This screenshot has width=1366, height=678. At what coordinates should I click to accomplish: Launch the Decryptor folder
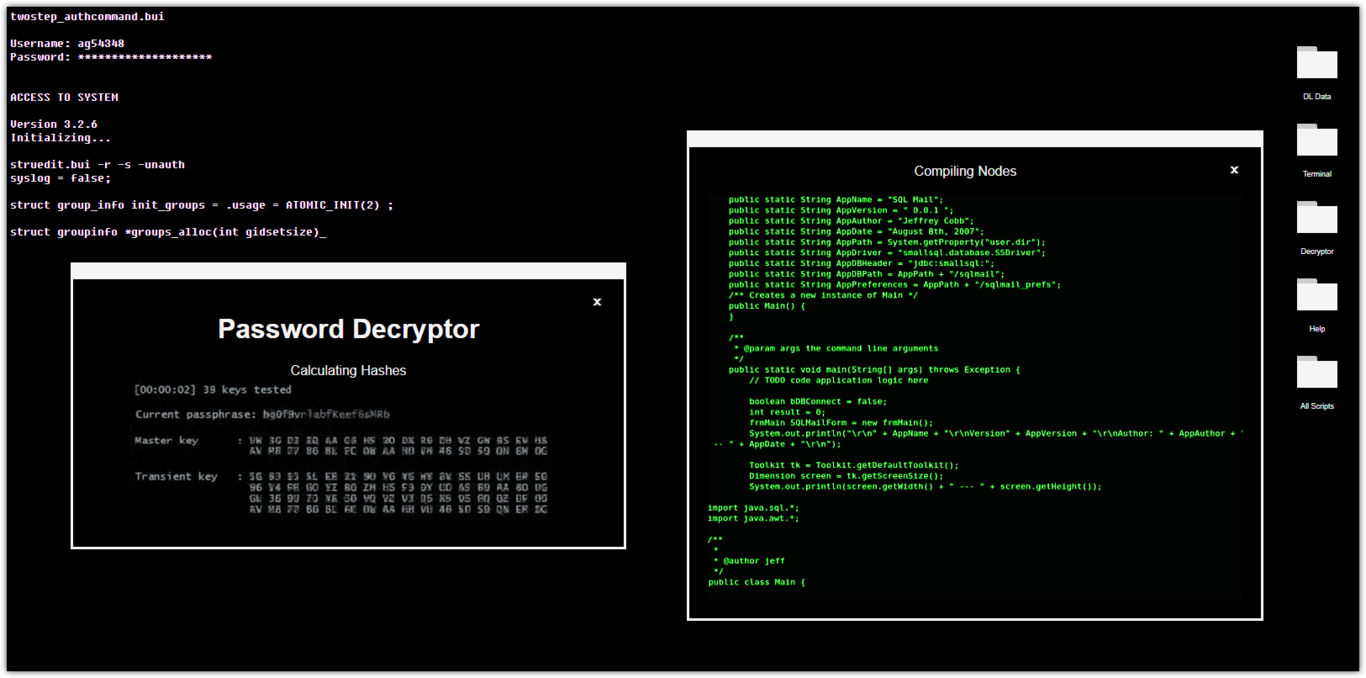pos(1316,218)
